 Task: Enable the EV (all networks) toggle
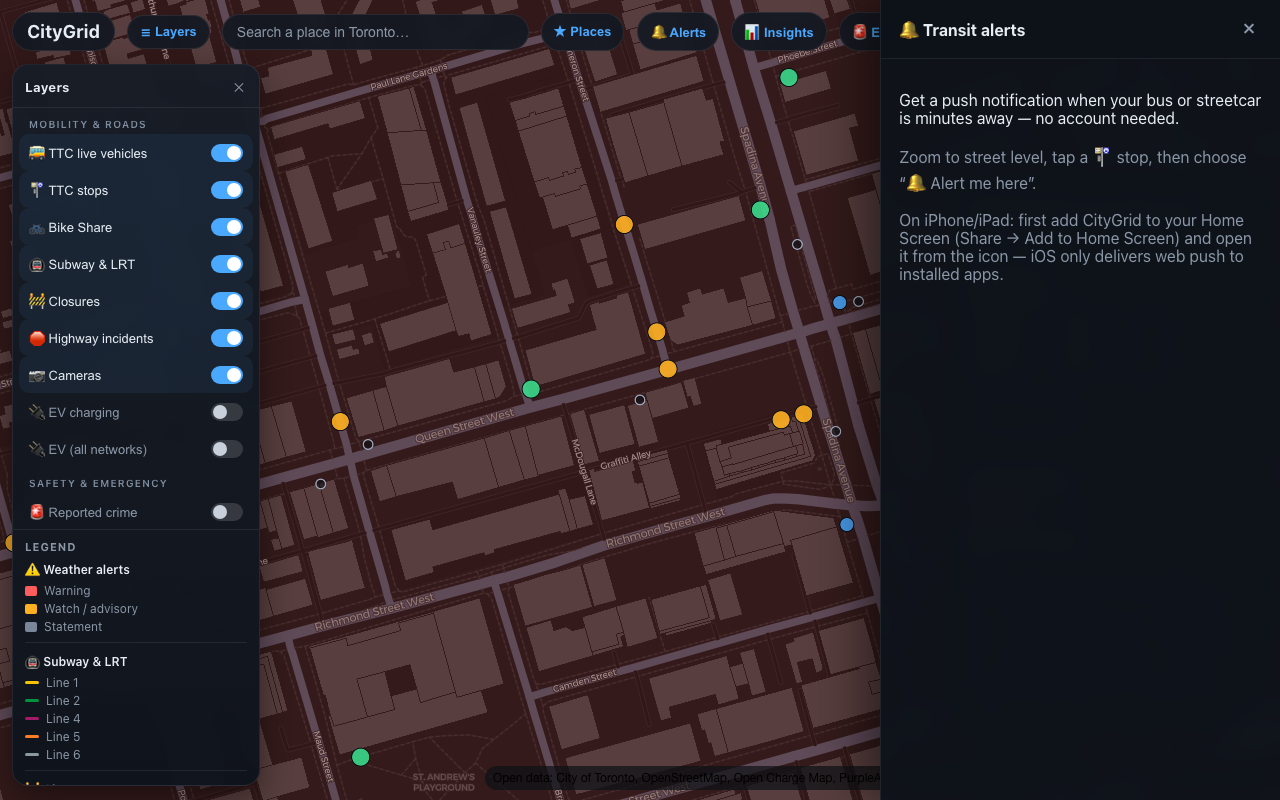pos(227,449)
